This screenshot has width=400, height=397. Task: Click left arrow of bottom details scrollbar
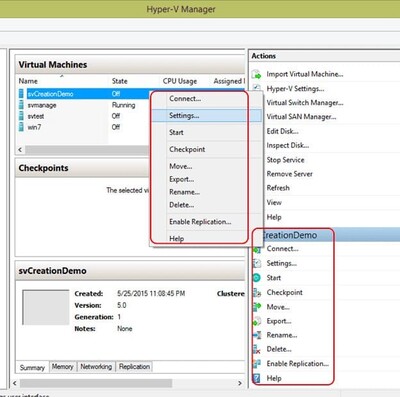click(x=15, y=383)
